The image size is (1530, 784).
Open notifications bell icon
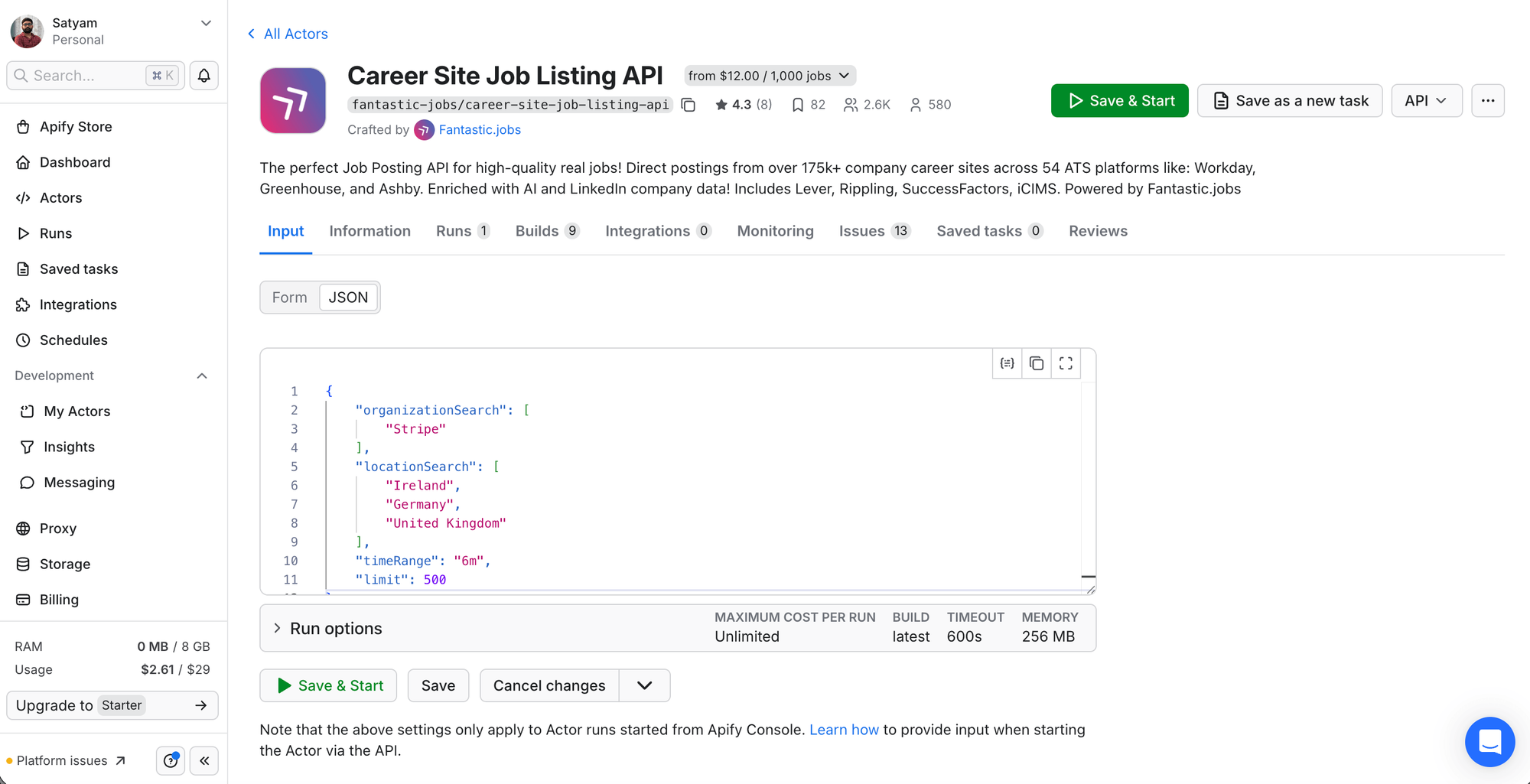click(x=204, y=76)
